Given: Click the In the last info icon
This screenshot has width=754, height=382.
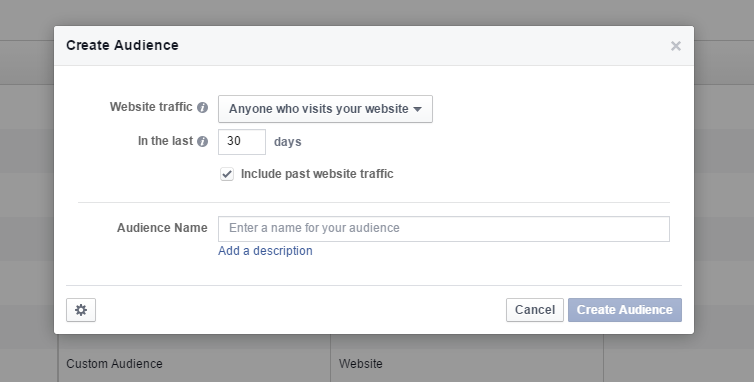Looking at the screenshot, I should point(202,141).
